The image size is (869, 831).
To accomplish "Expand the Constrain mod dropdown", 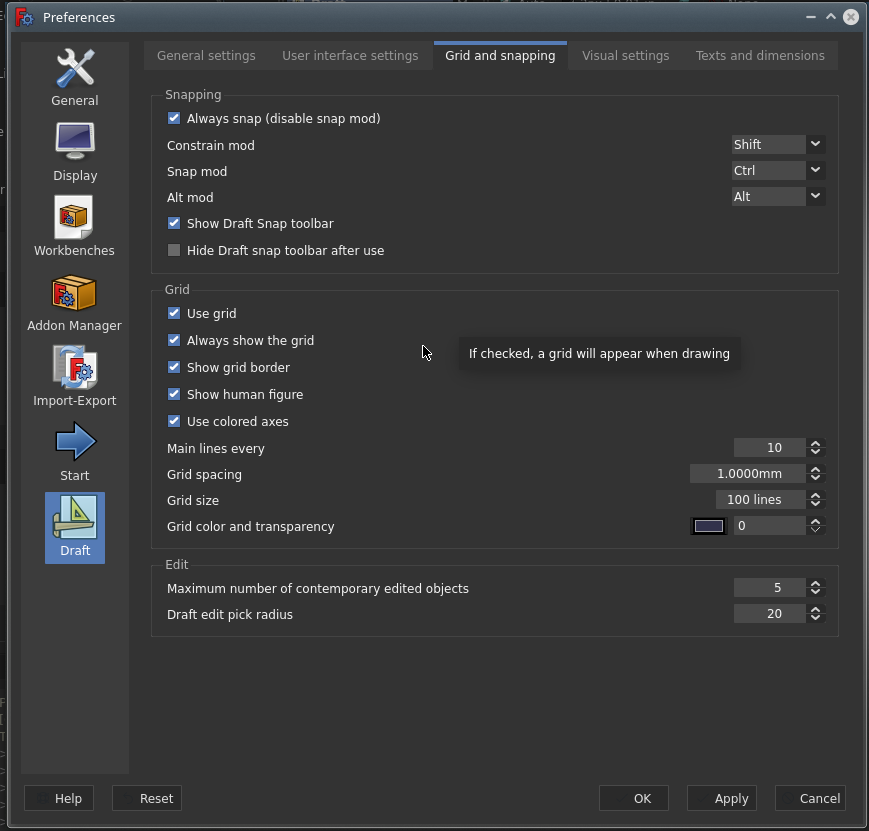I will coord(778,145).
